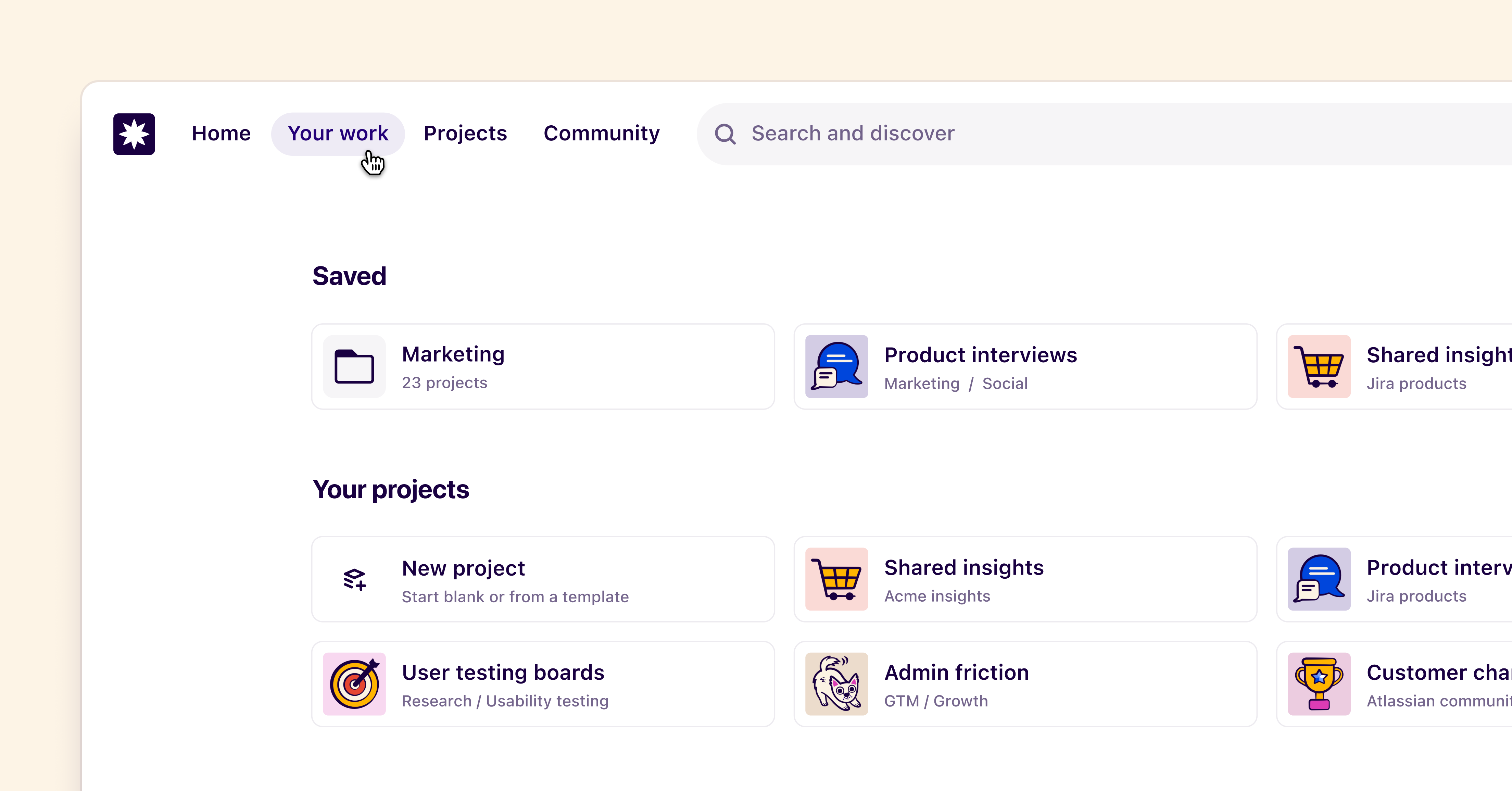This screenshot has height=791, width=1512.
Task: Click the Product interviews chat bubble icon
Action: click(836, 366)
